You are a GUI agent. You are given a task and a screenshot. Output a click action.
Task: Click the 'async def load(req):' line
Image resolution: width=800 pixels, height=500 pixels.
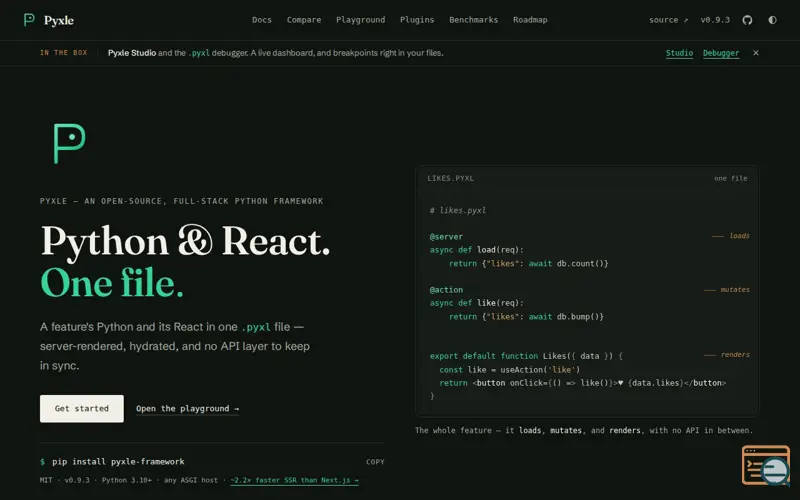point(477,249)
